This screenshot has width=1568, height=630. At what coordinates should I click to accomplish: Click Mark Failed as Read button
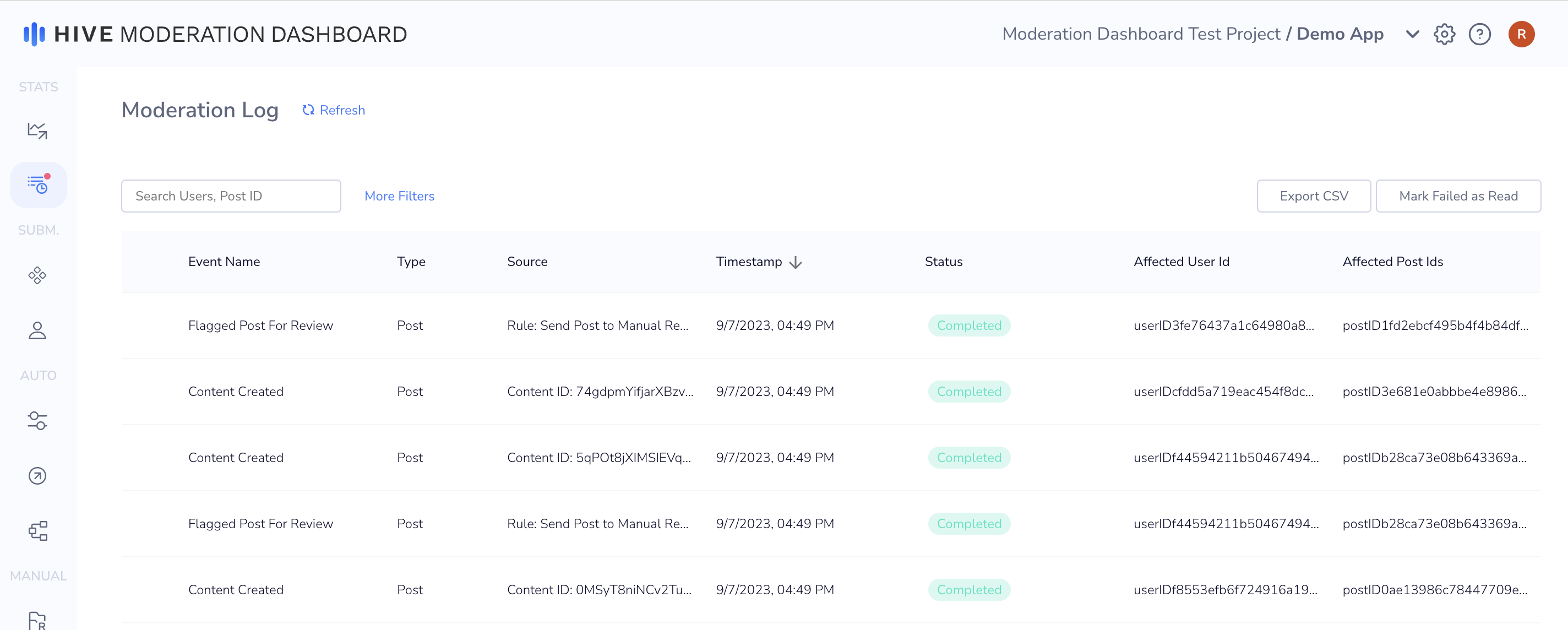click(x=1458, y=196)
